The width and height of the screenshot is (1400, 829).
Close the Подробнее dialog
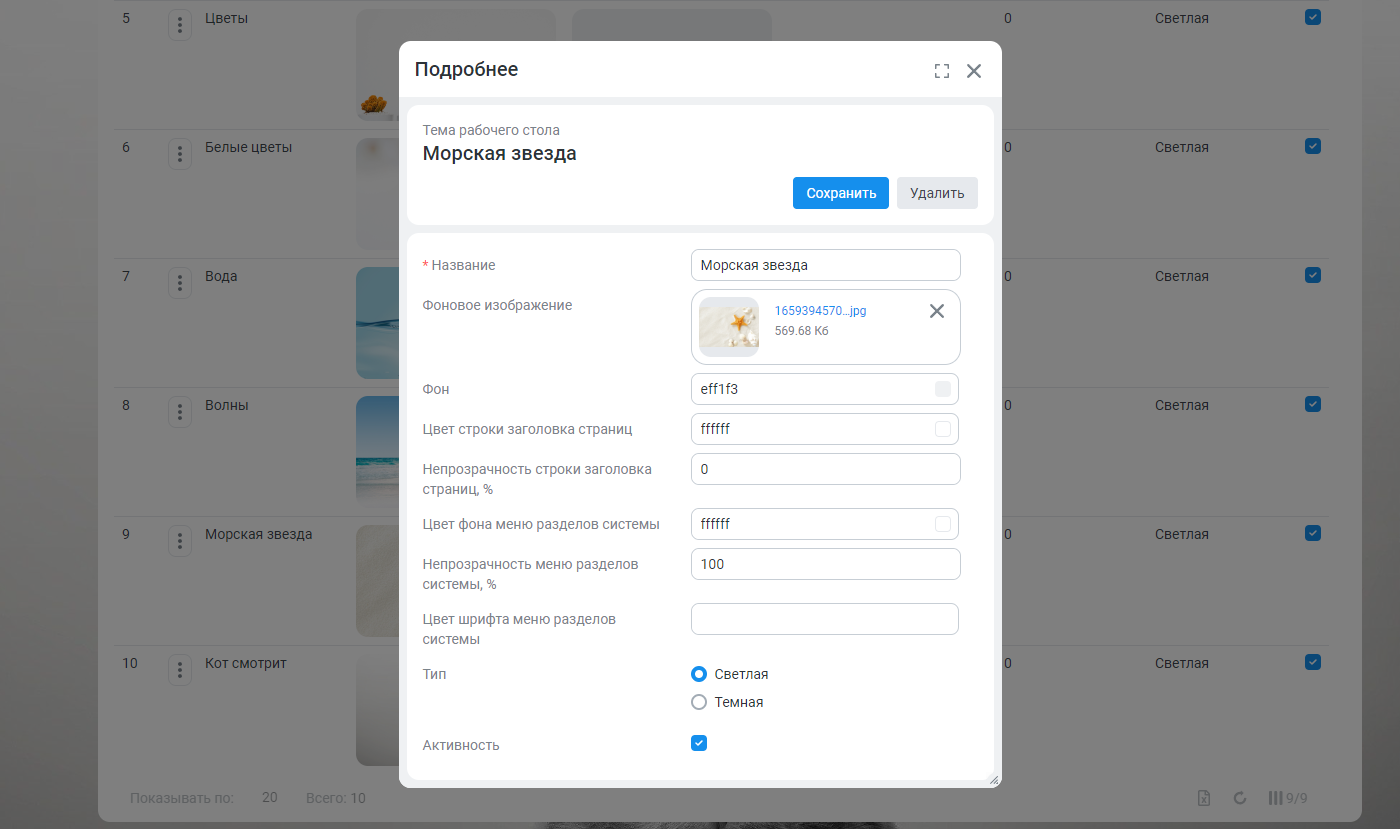pos(974,71)
